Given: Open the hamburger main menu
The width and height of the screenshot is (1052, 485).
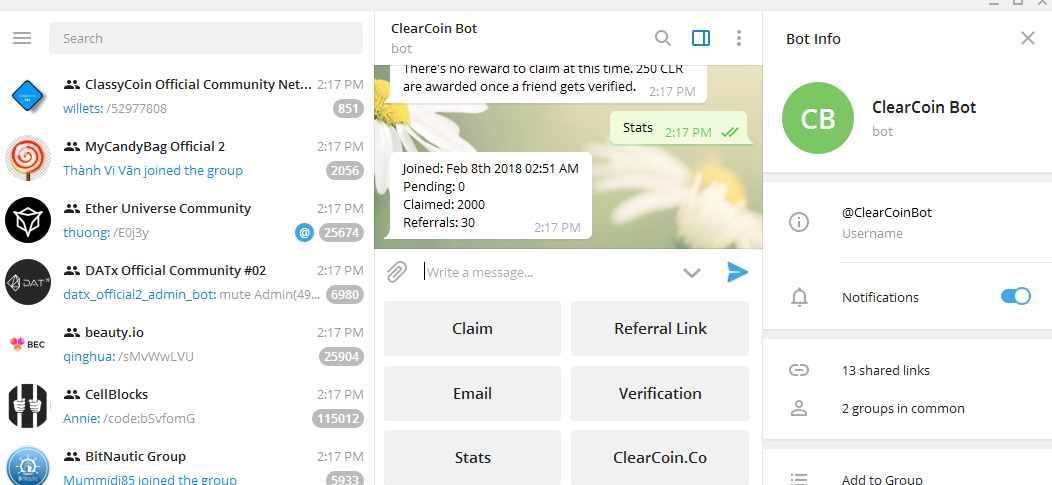Looking at the screenshot, I should point(22,38).
